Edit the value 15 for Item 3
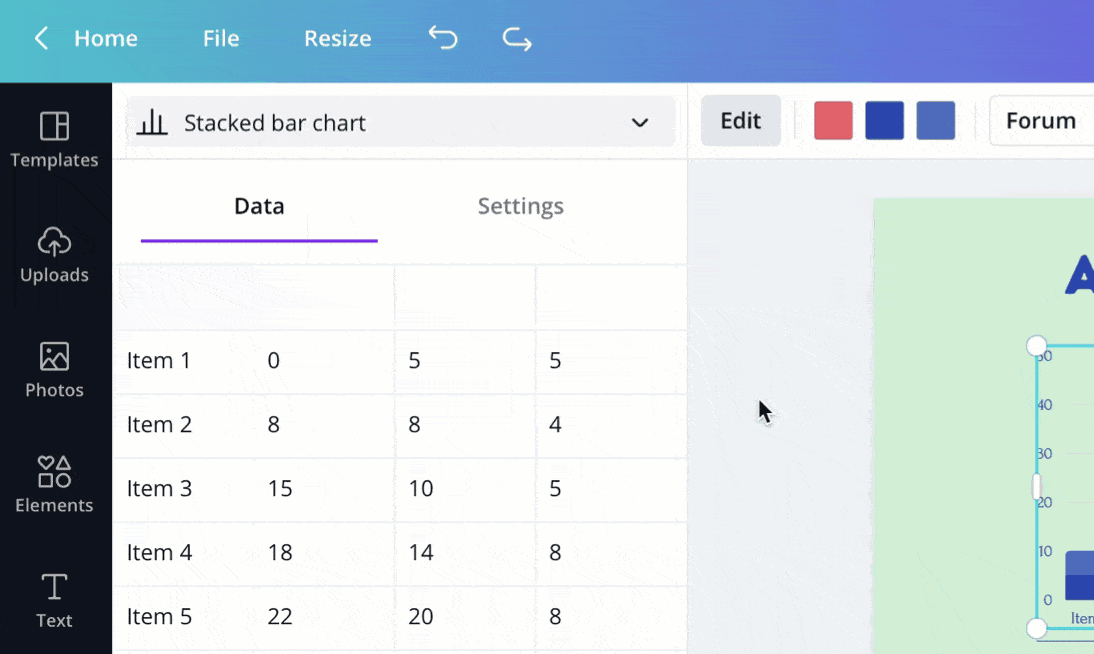This screenshot has height=654, width=1094. 280,489
